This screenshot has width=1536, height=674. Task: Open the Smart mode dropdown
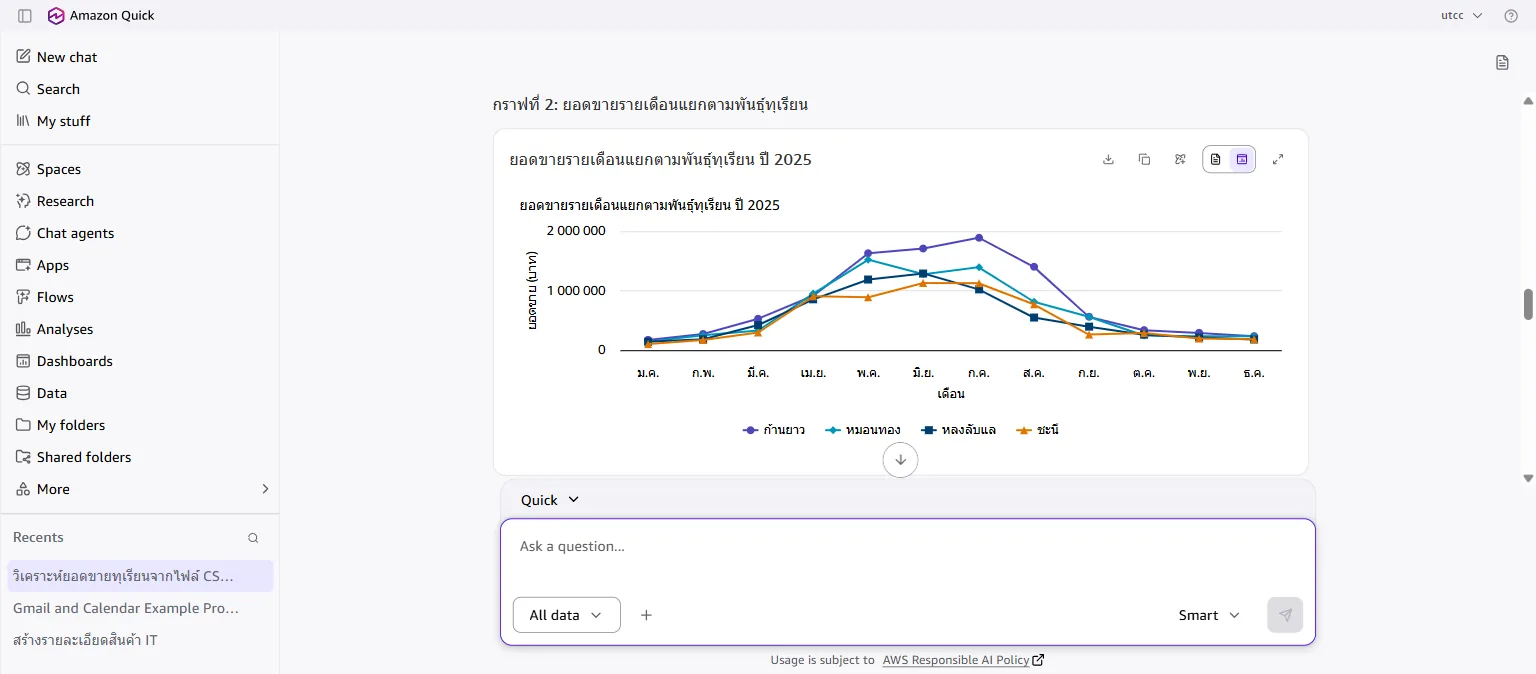coord(1209,615)
